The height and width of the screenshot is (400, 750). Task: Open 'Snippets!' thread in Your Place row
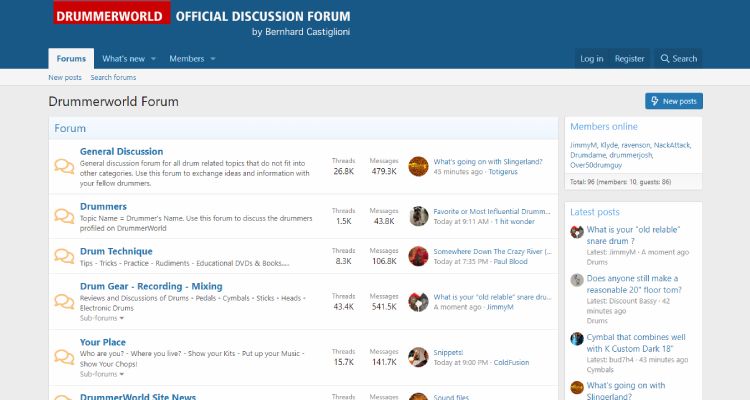coord(448,353)
